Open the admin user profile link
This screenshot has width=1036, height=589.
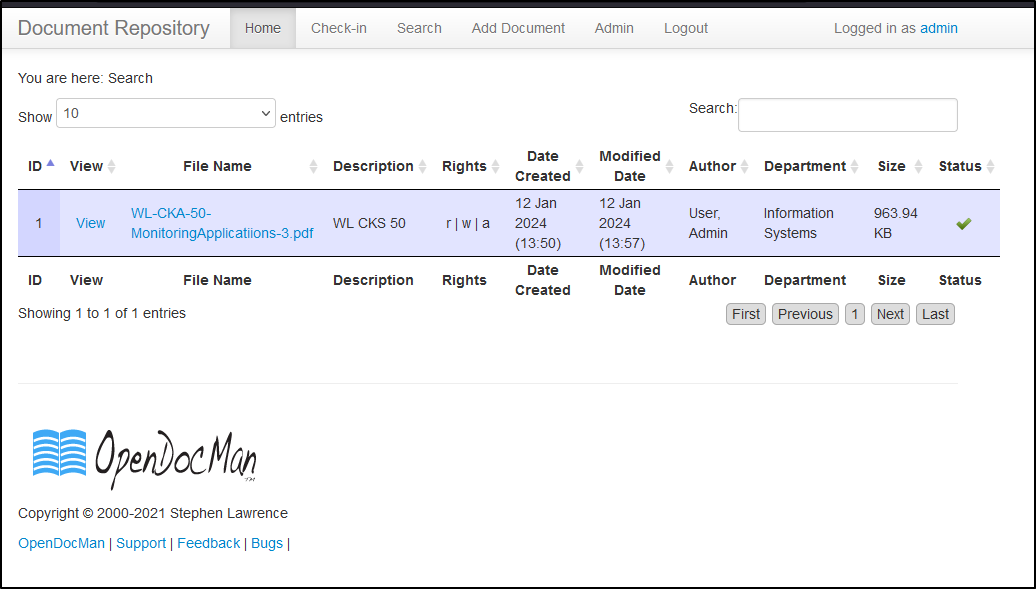pyautogui.click(x=939, y=28)
